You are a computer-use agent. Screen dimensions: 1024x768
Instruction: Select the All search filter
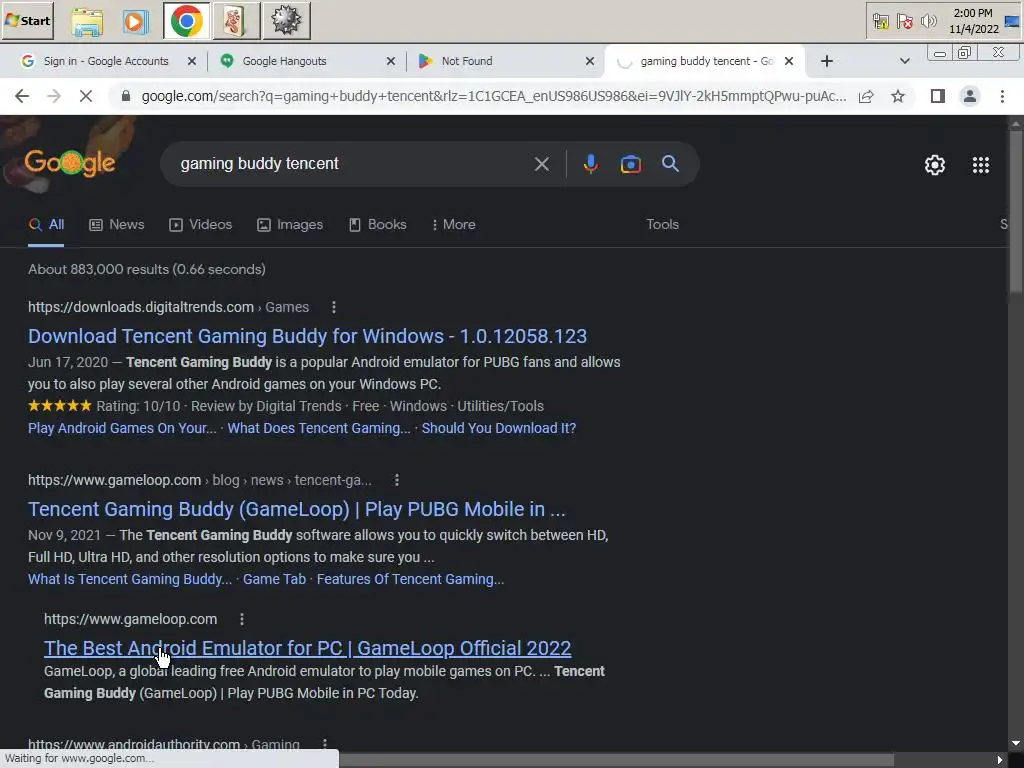coord(46,225)
